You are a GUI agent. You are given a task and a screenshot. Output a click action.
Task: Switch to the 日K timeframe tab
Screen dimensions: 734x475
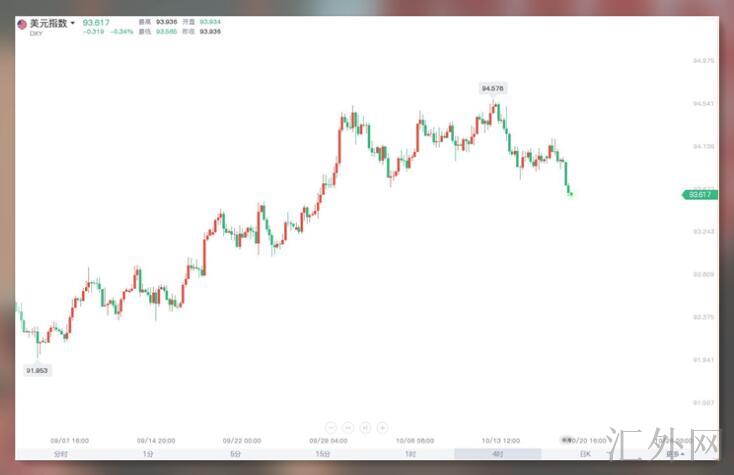585,454
